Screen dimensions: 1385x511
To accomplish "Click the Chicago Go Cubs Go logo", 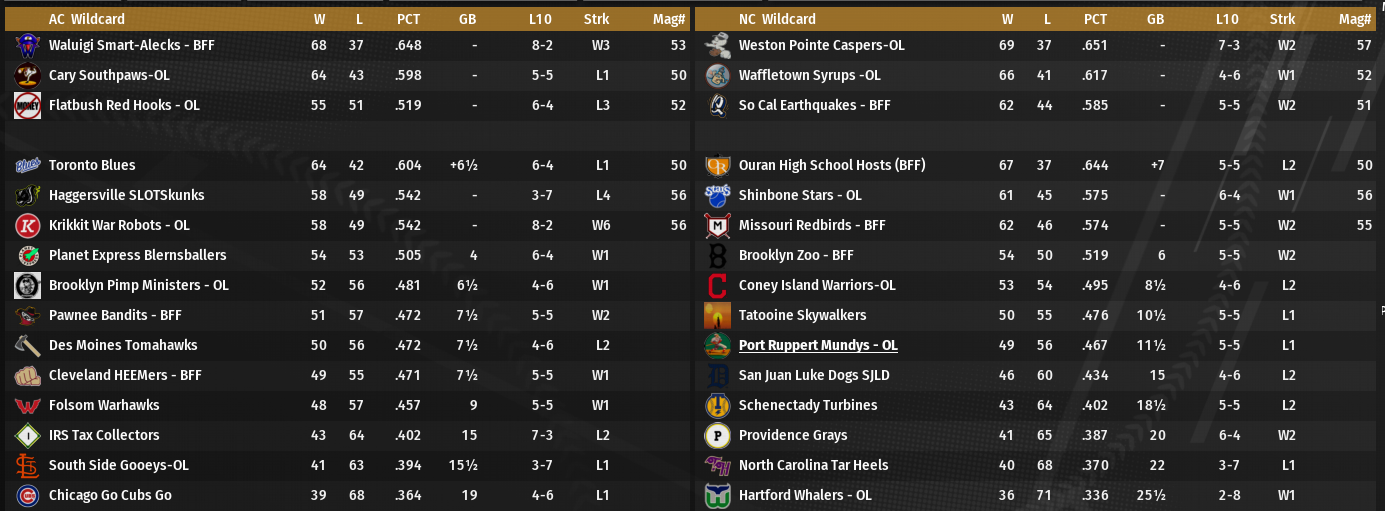I will (27, 495).
